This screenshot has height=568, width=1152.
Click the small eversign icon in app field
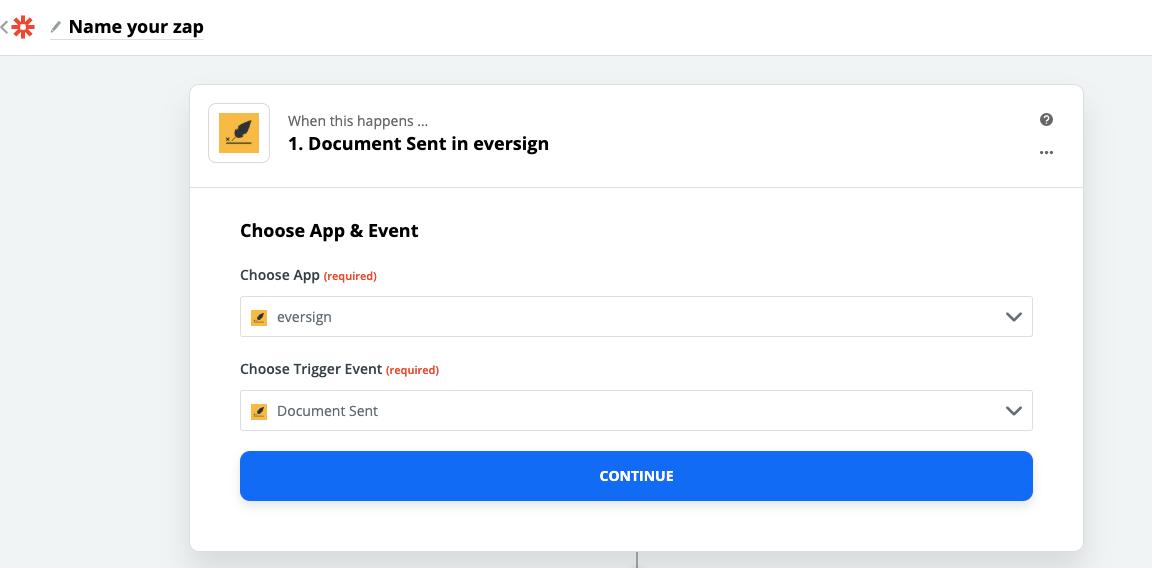pos(259,317)
